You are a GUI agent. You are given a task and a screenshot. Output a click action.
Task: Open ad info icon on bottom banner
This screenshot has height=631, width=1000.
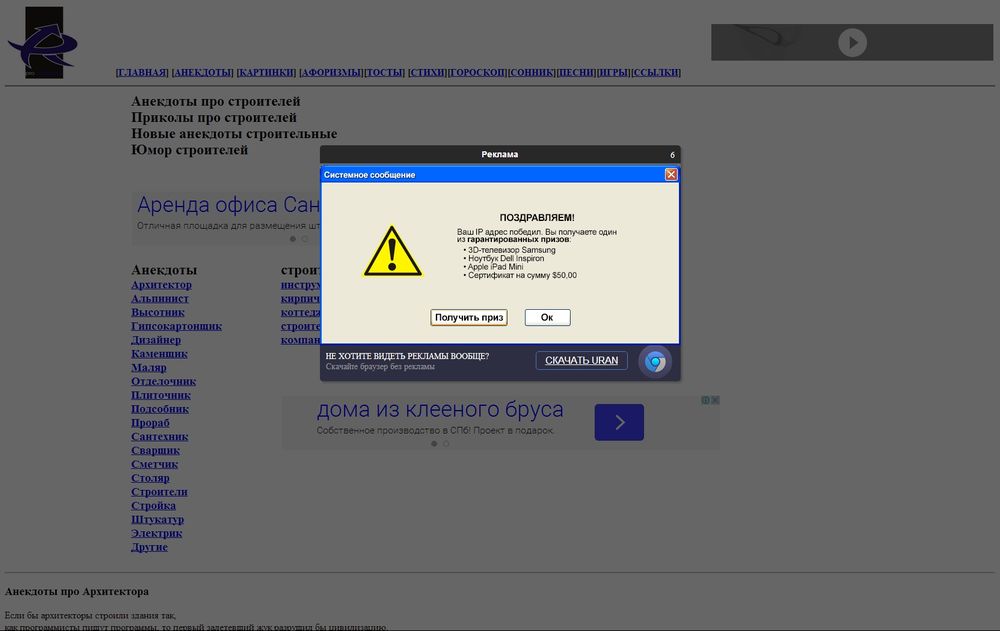pyautogui.click(x=705, y=400)
